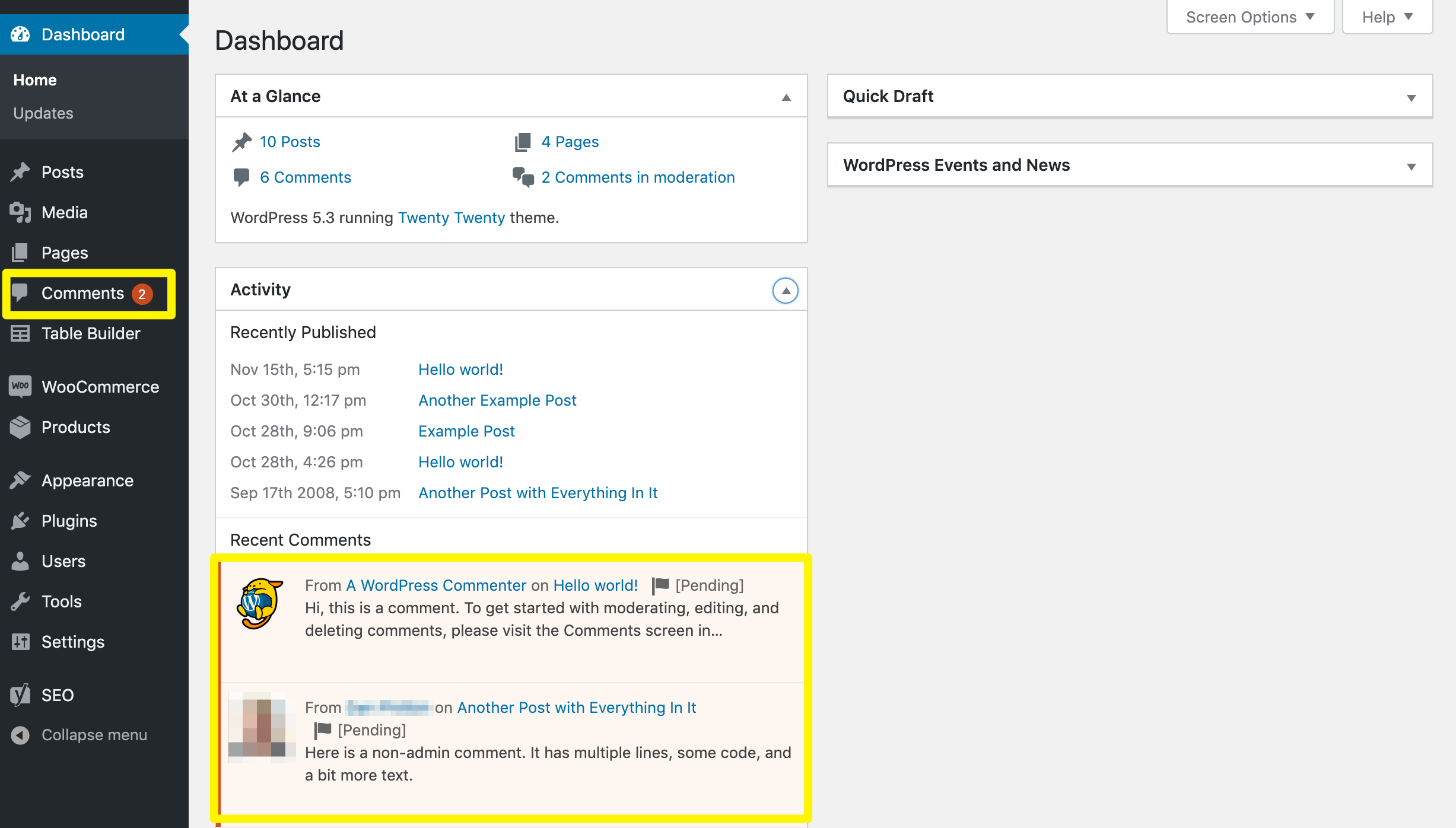Open the 10 Posts link
Viewport: 1456px width, 828px height.
coord(290,142)
